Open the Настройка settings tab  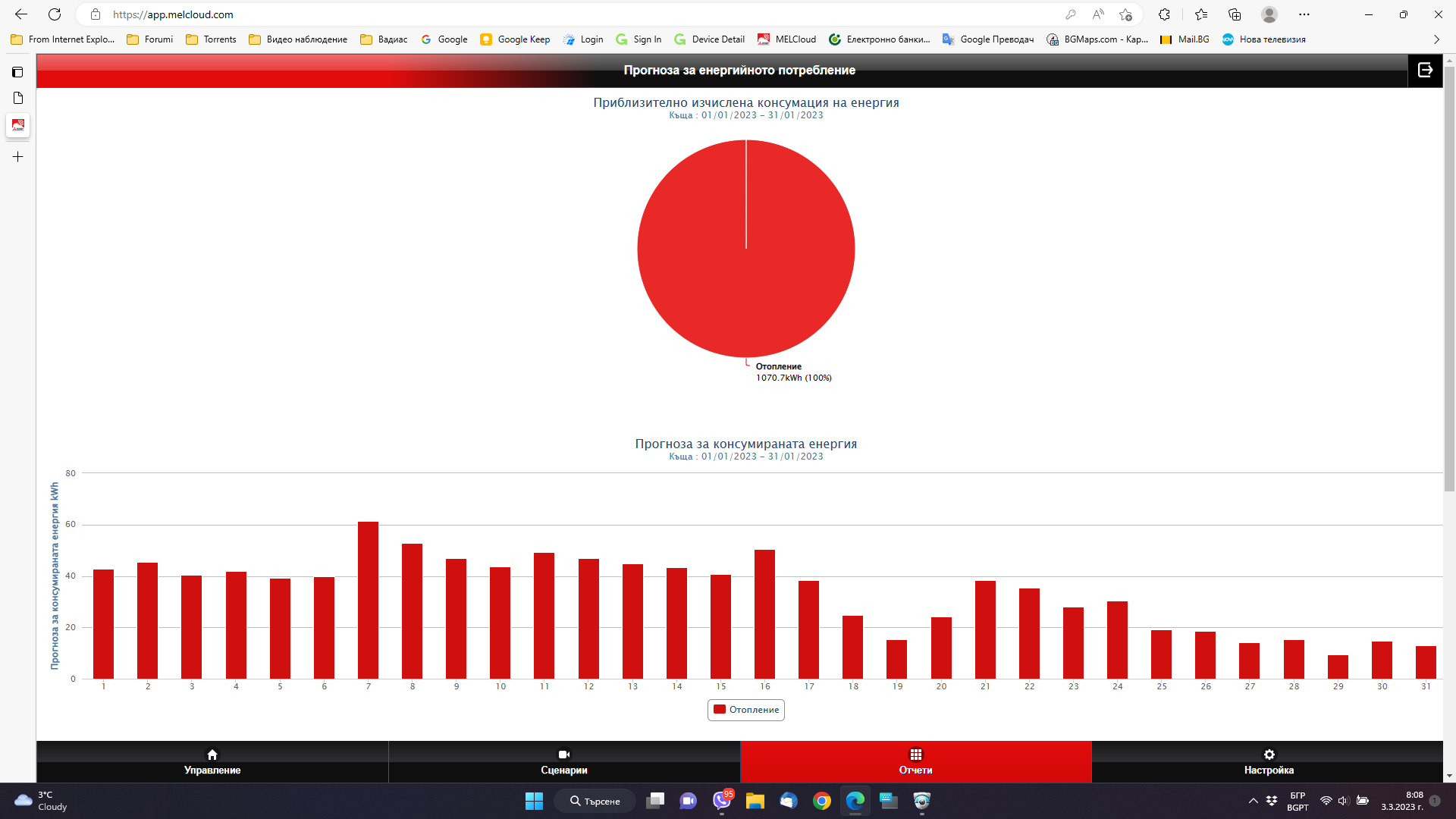1268,761
